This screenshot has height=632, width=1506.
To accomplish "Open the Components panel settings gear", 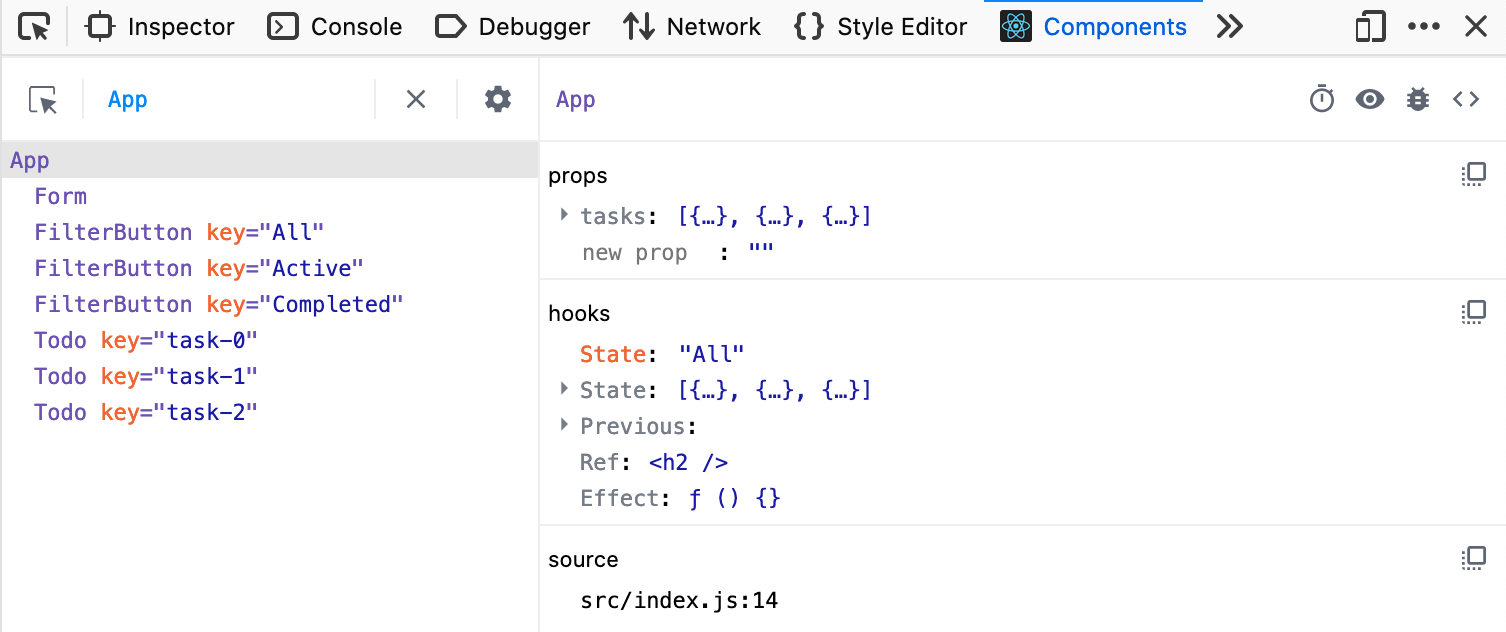I will 496,99.
